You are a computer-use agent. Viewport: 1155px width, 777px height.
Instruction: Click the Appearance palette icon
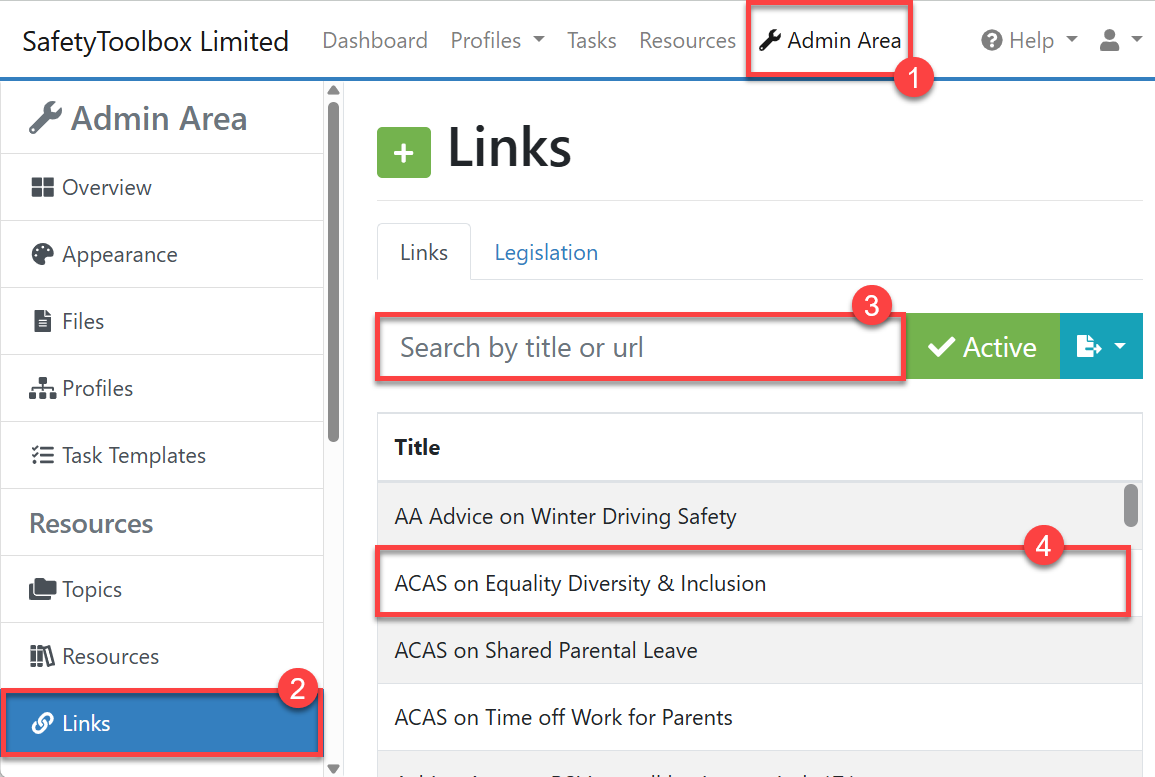tap(42, 255)
